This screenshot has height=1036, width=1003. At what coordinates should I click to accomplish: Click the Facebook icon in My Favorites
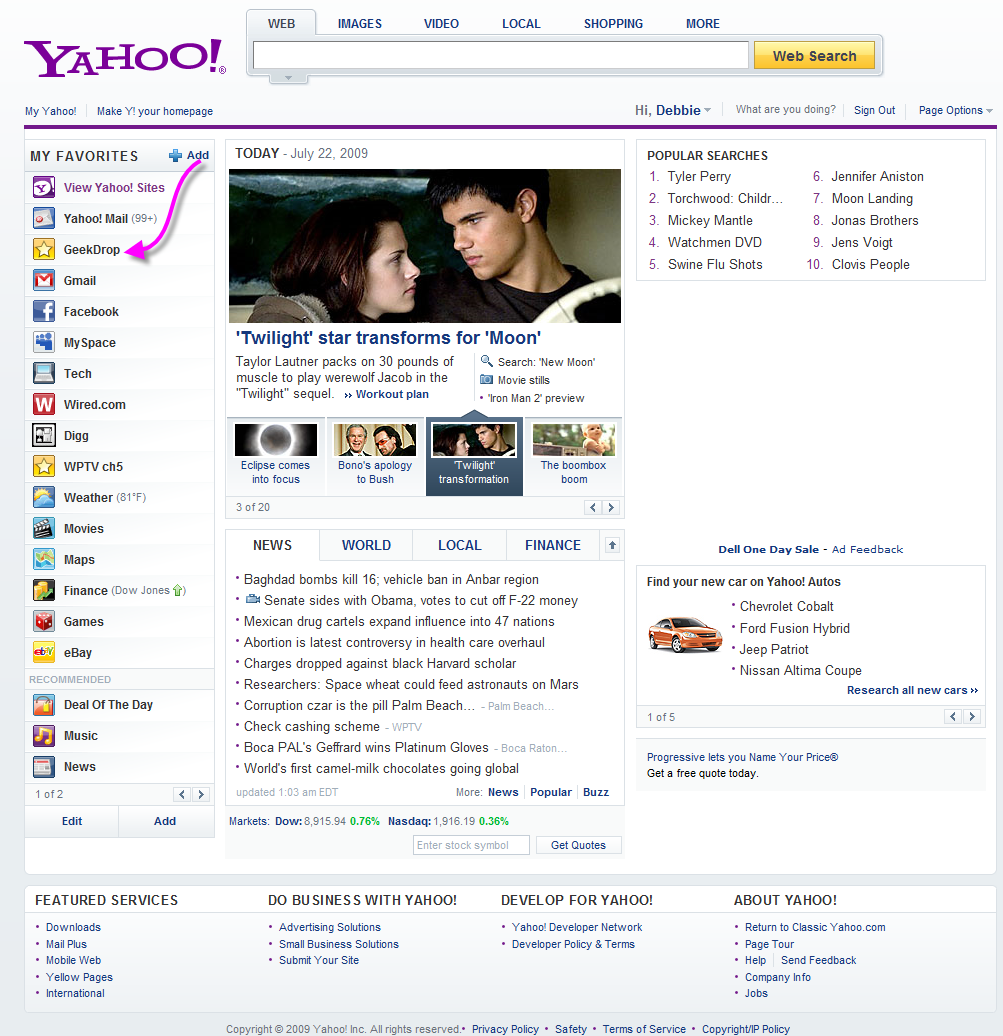point(44,312)
